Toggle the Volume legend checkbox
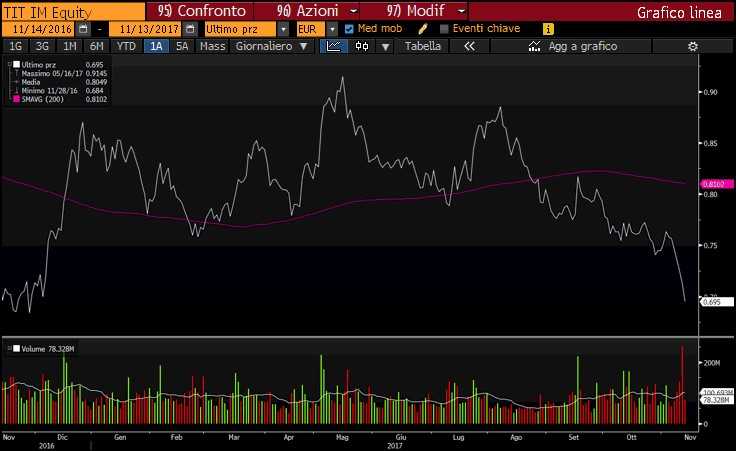Viewport: 736px width, 451px height. [16, 349]
